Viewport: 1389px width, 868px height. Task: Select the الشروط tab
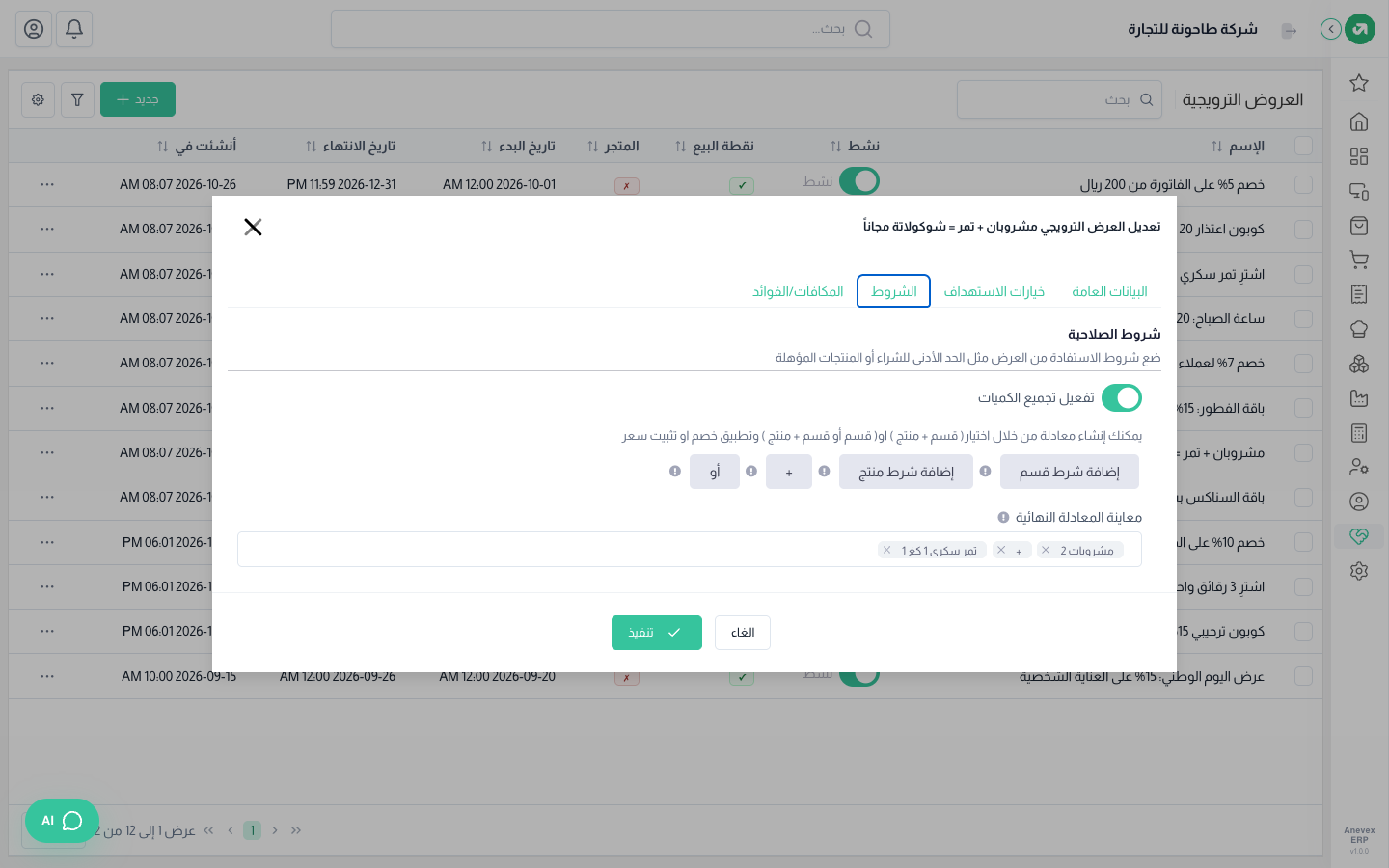tap(893, 291)
